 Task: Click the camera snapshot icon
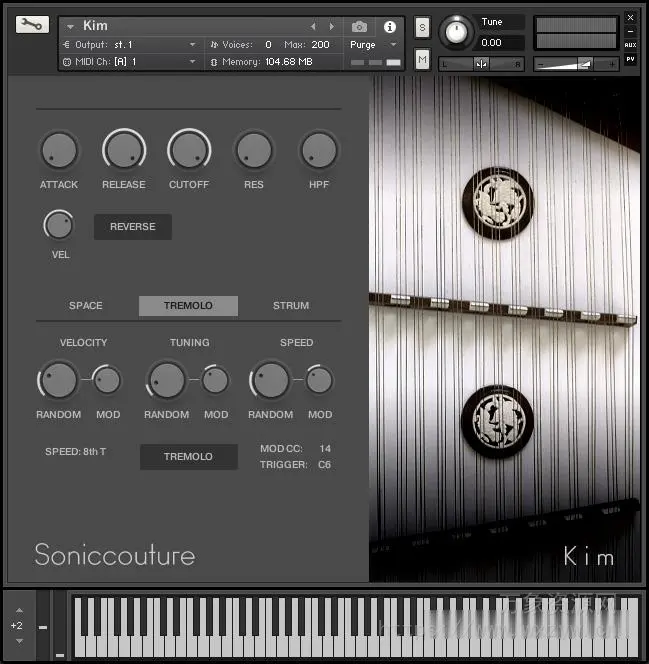pyautogui.click(x=359, y=27)
